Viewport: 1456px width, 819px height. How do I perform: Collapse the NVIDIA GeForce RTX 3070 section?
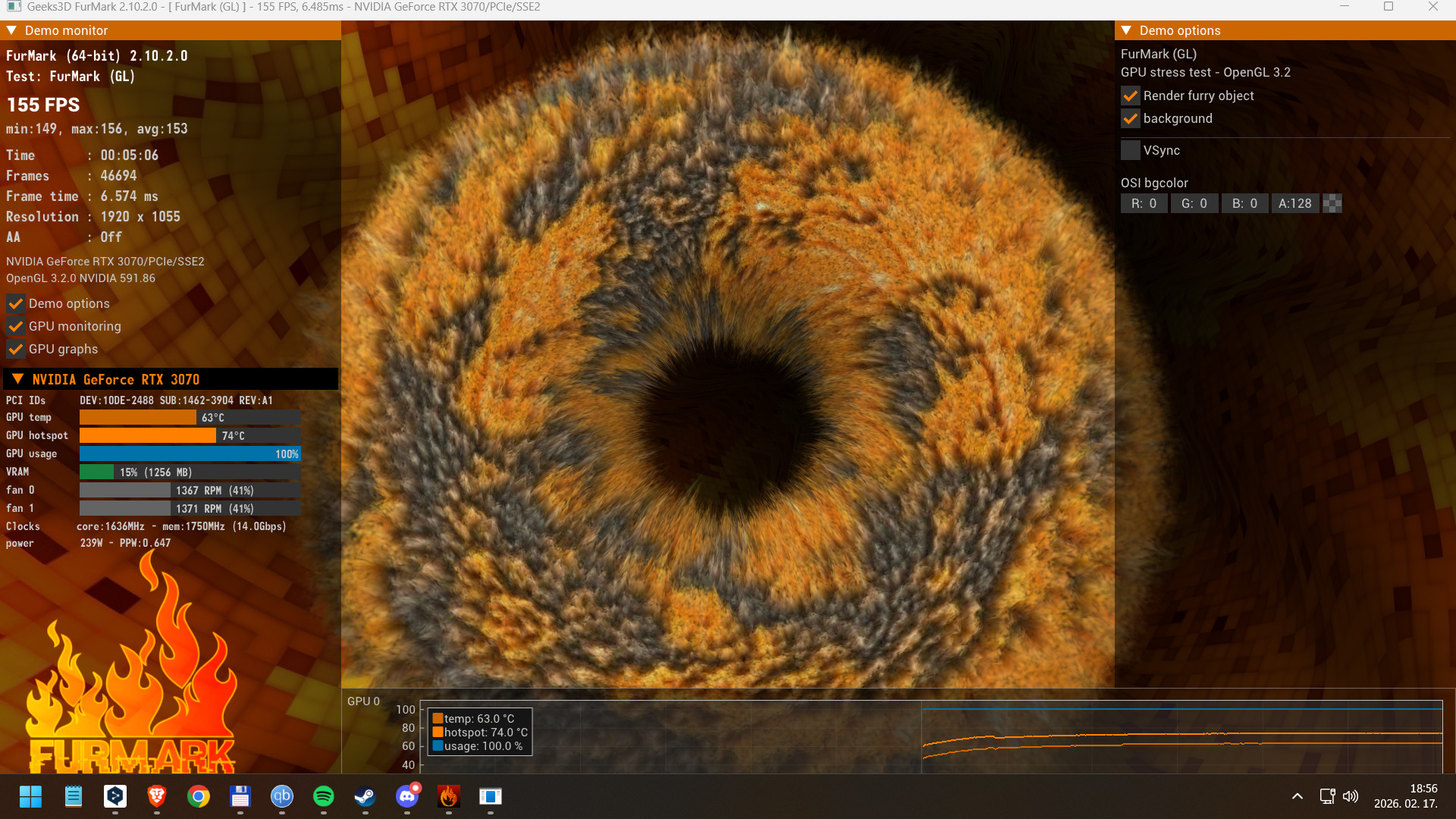[17, 379]
